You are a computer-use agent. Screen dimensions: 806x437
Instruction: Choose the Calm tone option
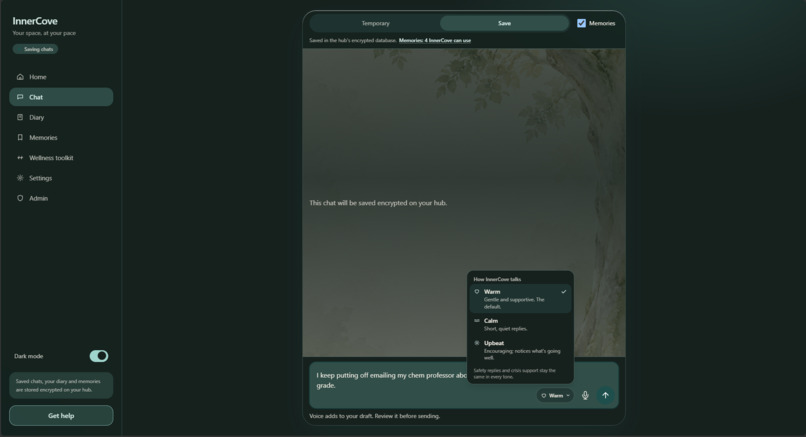click(x=520, y=324)
